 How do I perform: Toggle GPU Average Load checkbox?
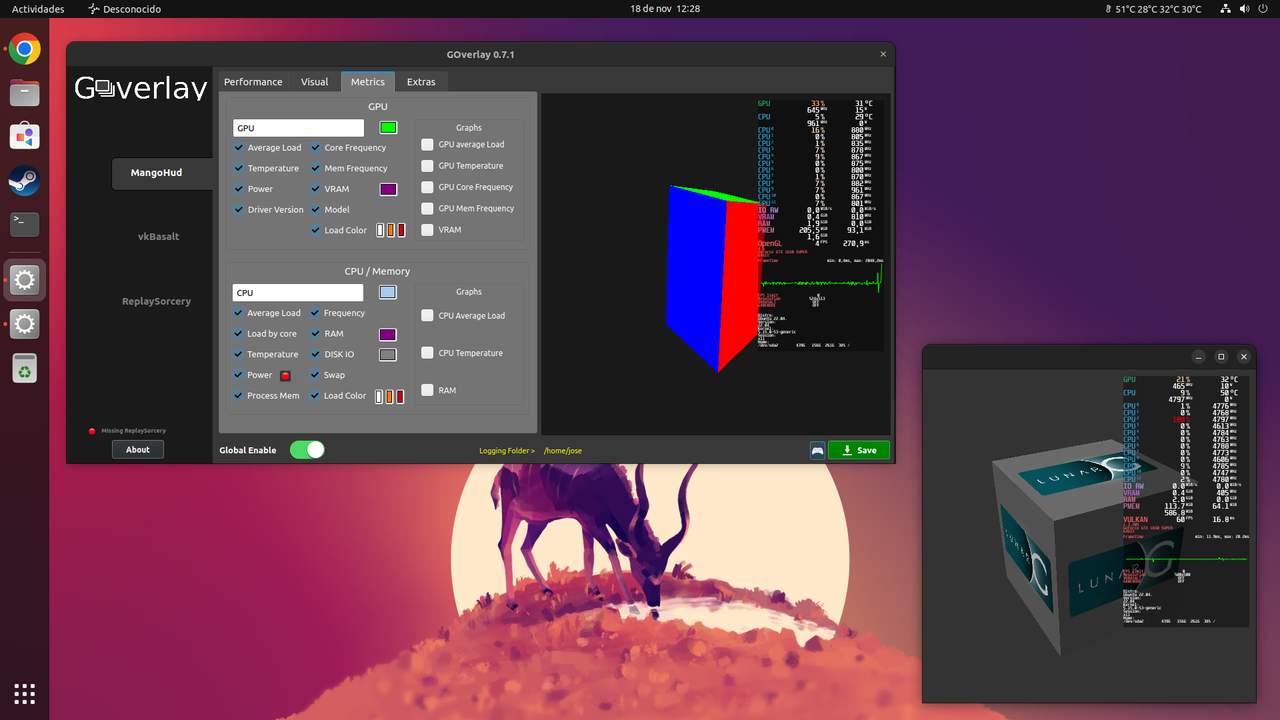coord(239,148)
